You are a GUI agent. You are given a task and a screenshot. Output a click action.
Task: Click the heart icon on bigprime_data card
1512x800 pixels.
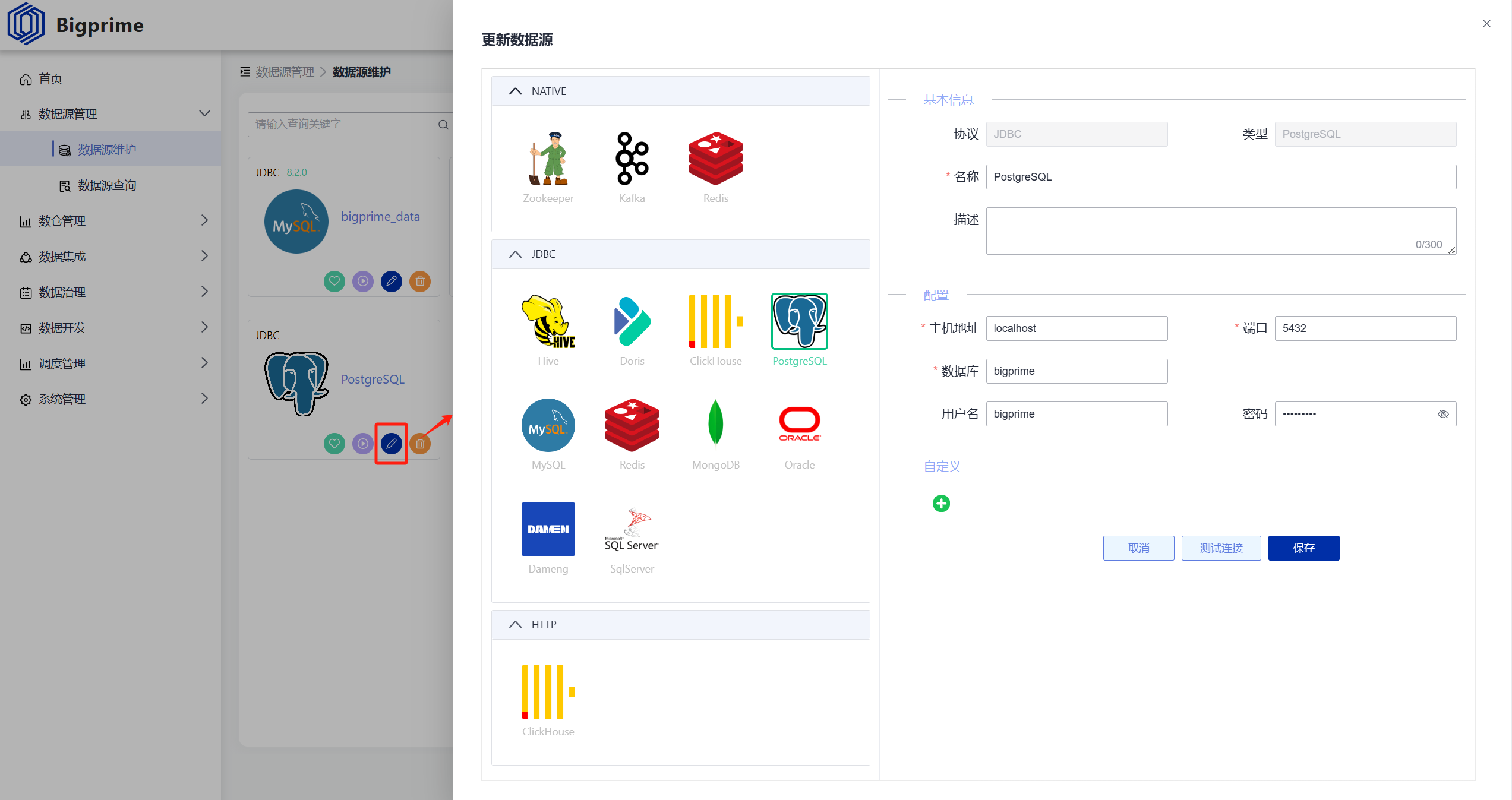click(x=334, y=281)
